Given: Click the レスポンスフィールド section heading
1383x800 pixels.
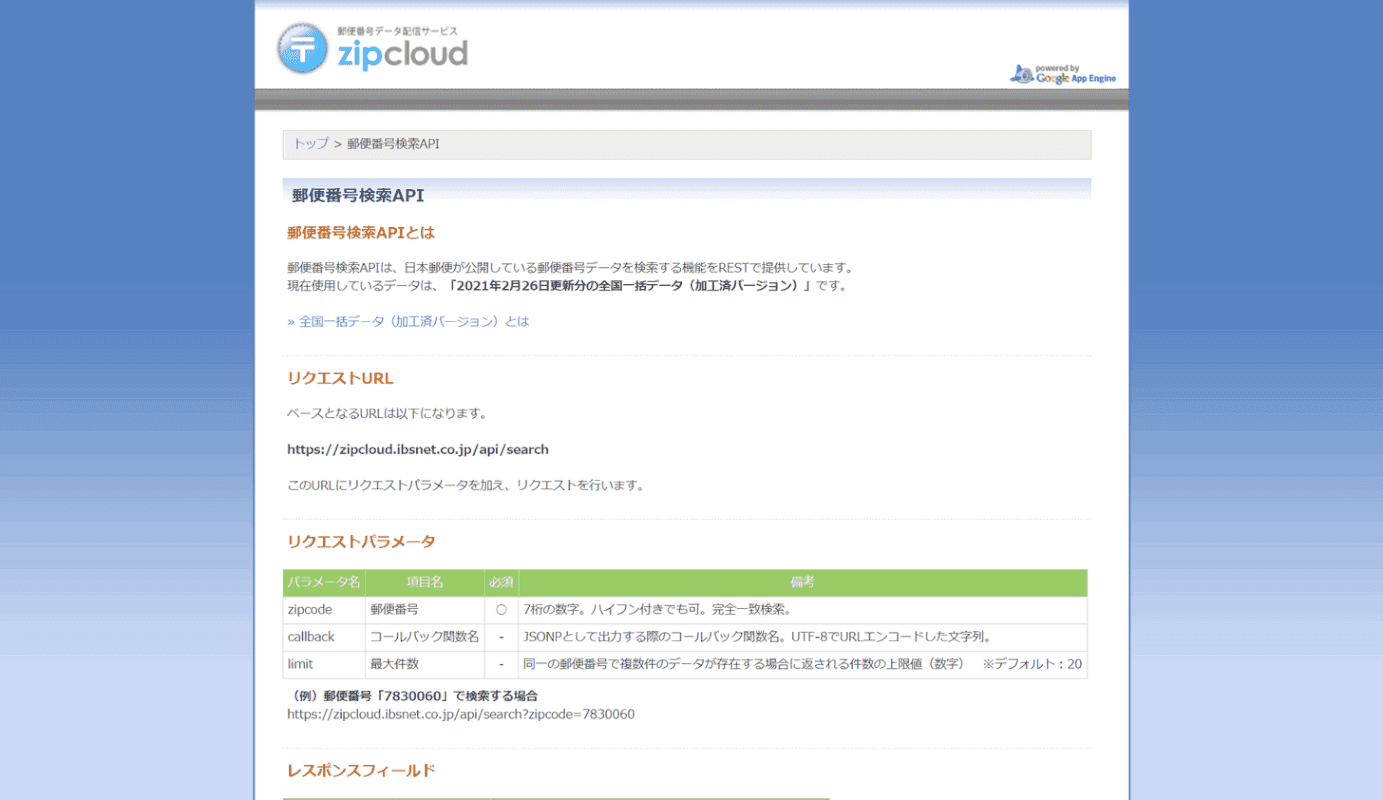Looking at the screenshot, I should point(361,771).
